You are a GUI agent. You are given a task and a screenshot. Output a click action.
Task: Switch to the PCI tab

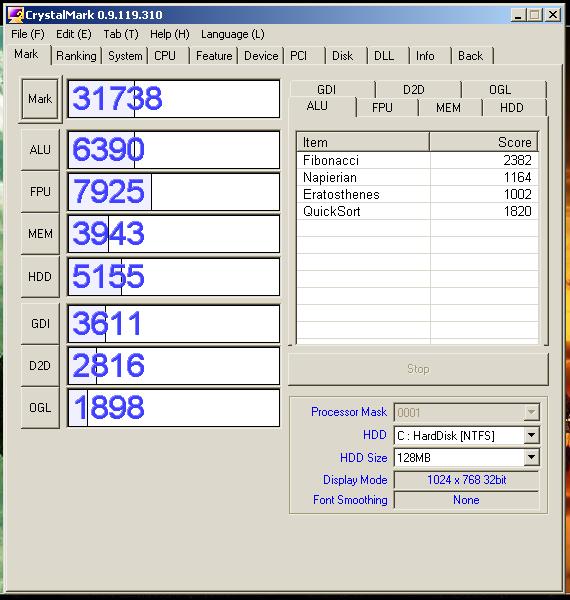click(x=305, y=56)
